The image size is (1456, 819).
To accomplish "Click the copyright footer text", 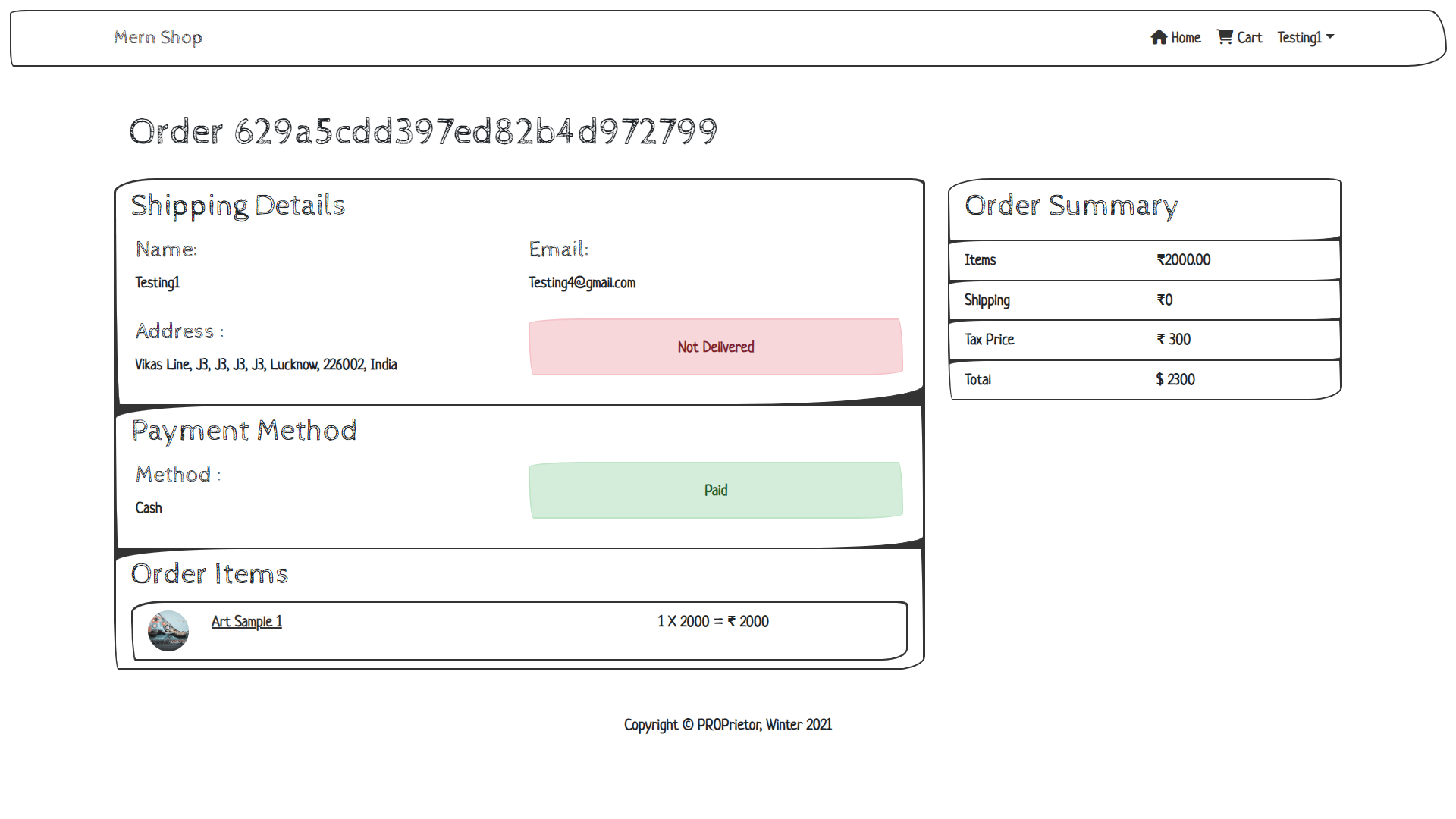I will (x=727, y=725).
